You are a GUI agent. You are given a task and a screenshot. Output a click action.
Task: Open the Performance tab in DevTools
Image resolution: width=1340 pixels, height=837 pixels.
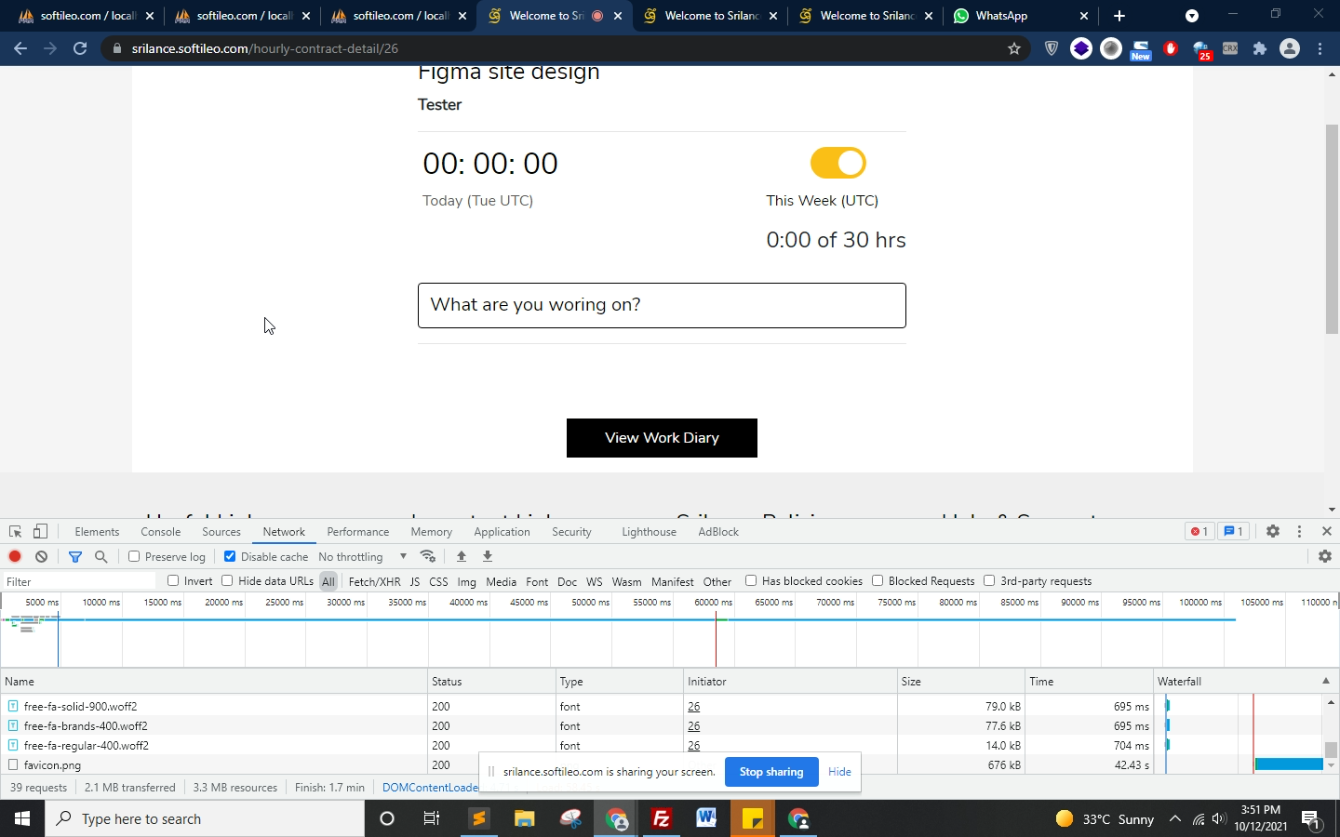click(x=357, y=532)
